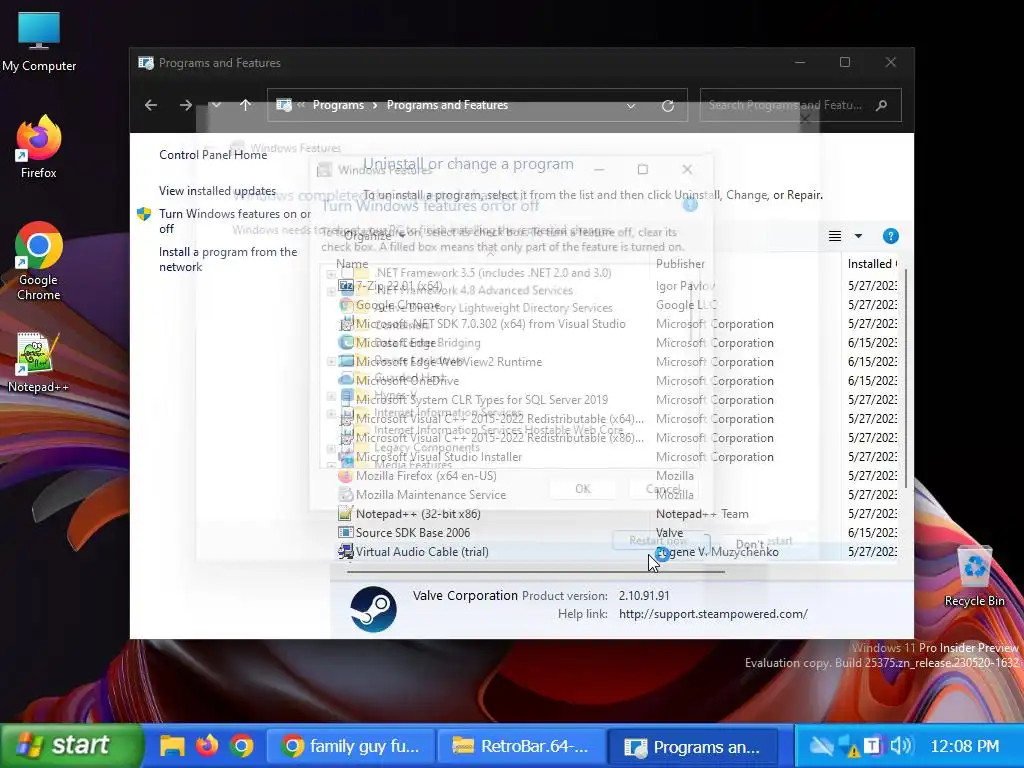Image resolution: width=1024 pixels, height=768 pixels.
Task: Open the Google Chrome desktop shortcut
Action: [39, 261]
